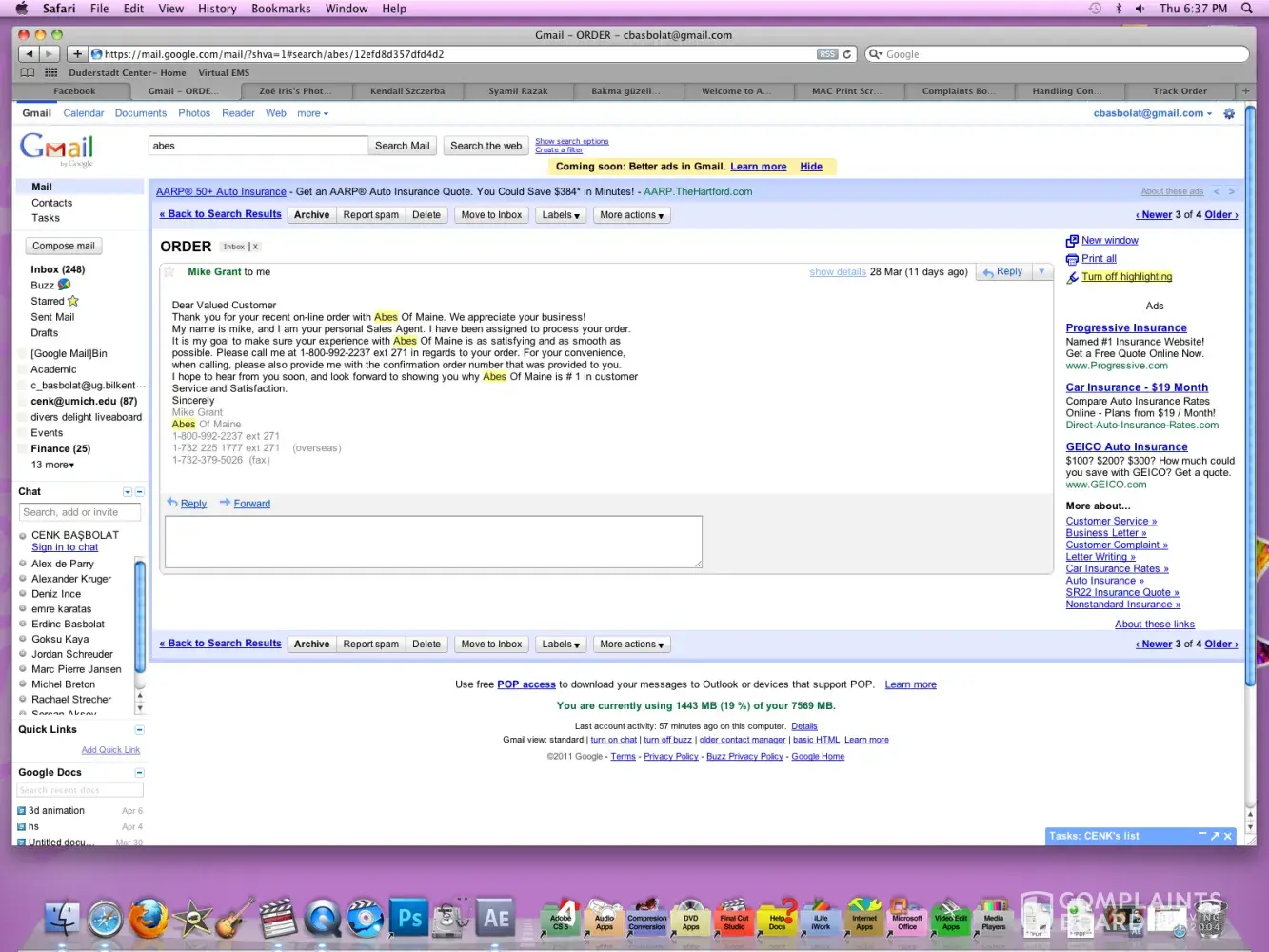Switch to the Track Order tab

point(1180,91)
